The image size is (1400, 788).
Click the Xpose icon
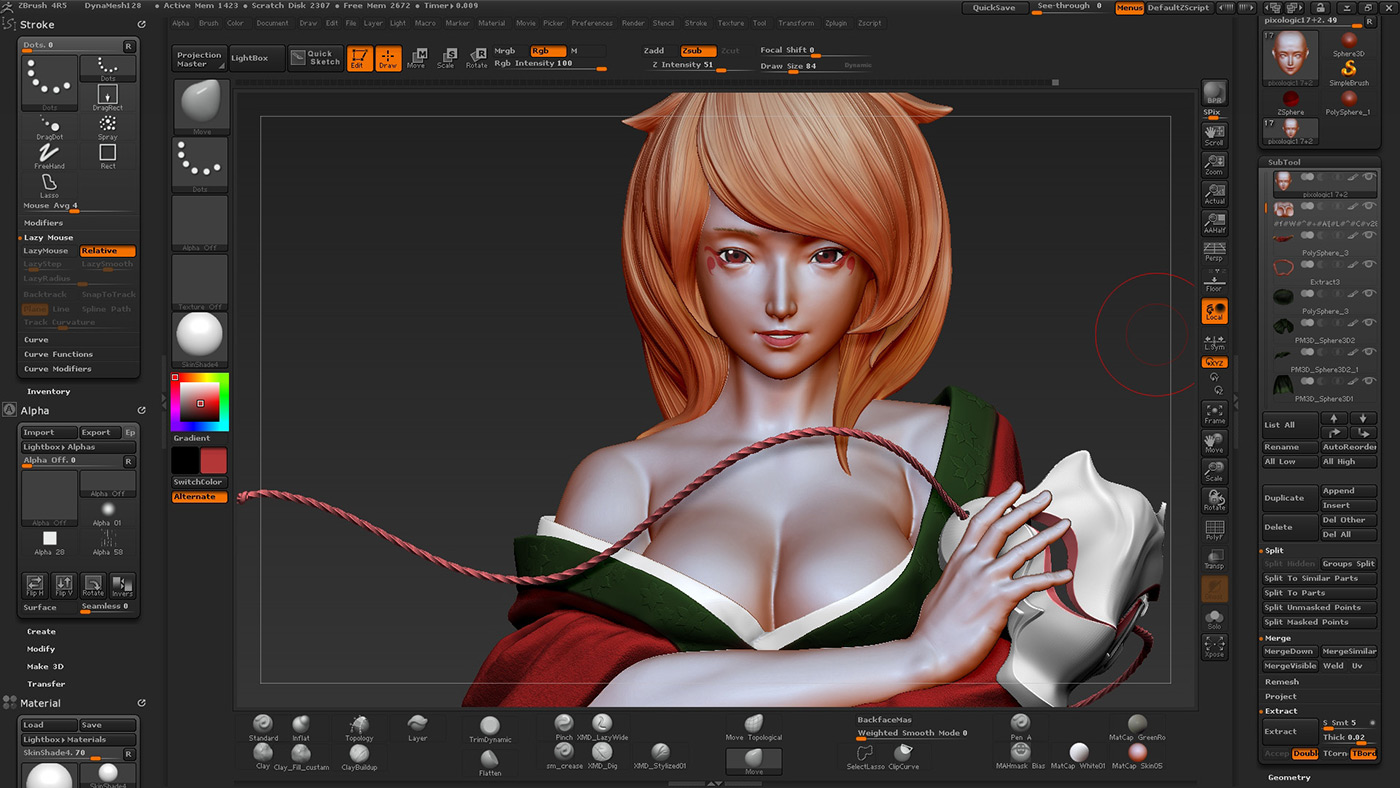pyautogui.click(x=1214, y=647)
